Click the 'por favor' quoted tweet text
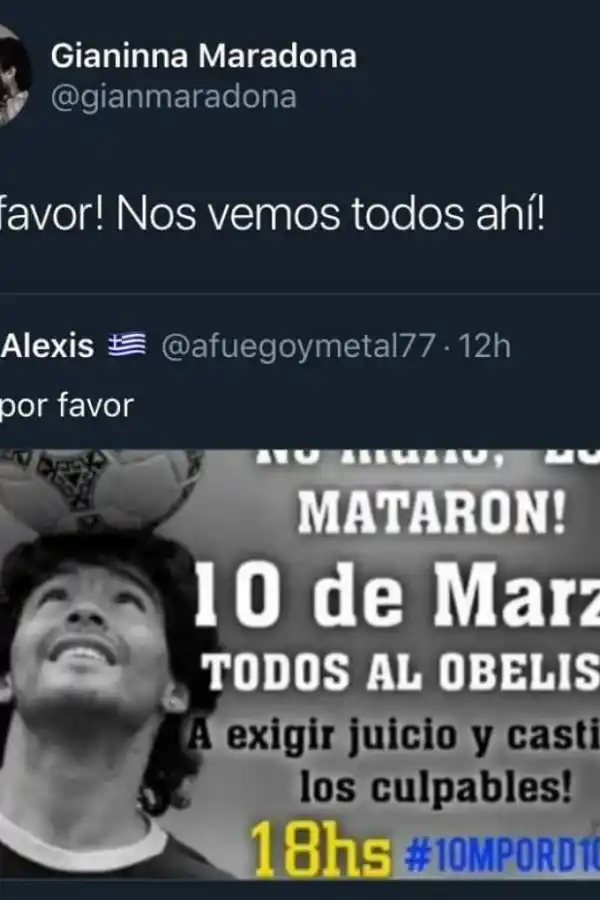This screenshot has height=900, width=600. point(67,405)
